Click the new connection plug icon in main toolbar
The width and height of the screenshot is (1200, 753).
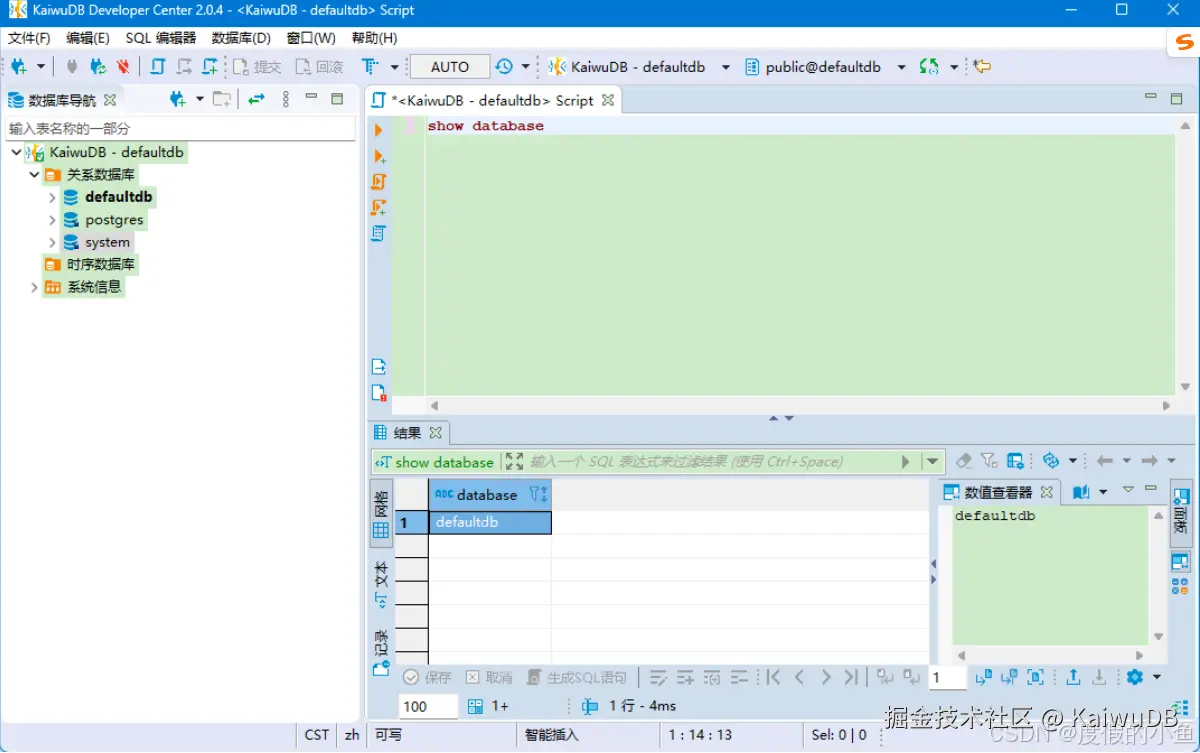[19, 67]
